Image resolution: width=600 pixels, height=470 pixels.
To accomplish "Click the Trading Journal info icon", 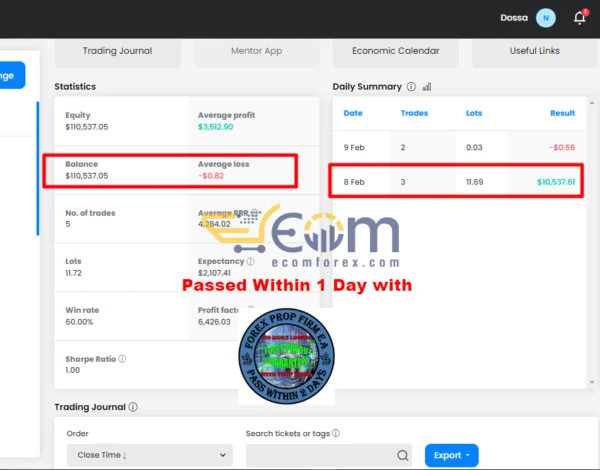I will tap(133, 407).
